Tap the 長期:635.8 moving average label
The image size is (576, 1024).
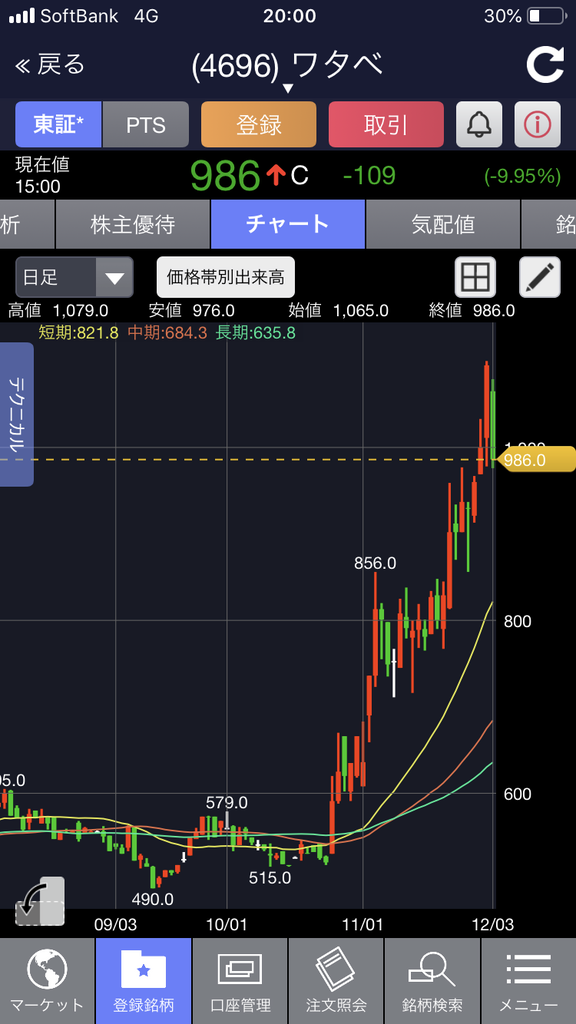[255, 333]
